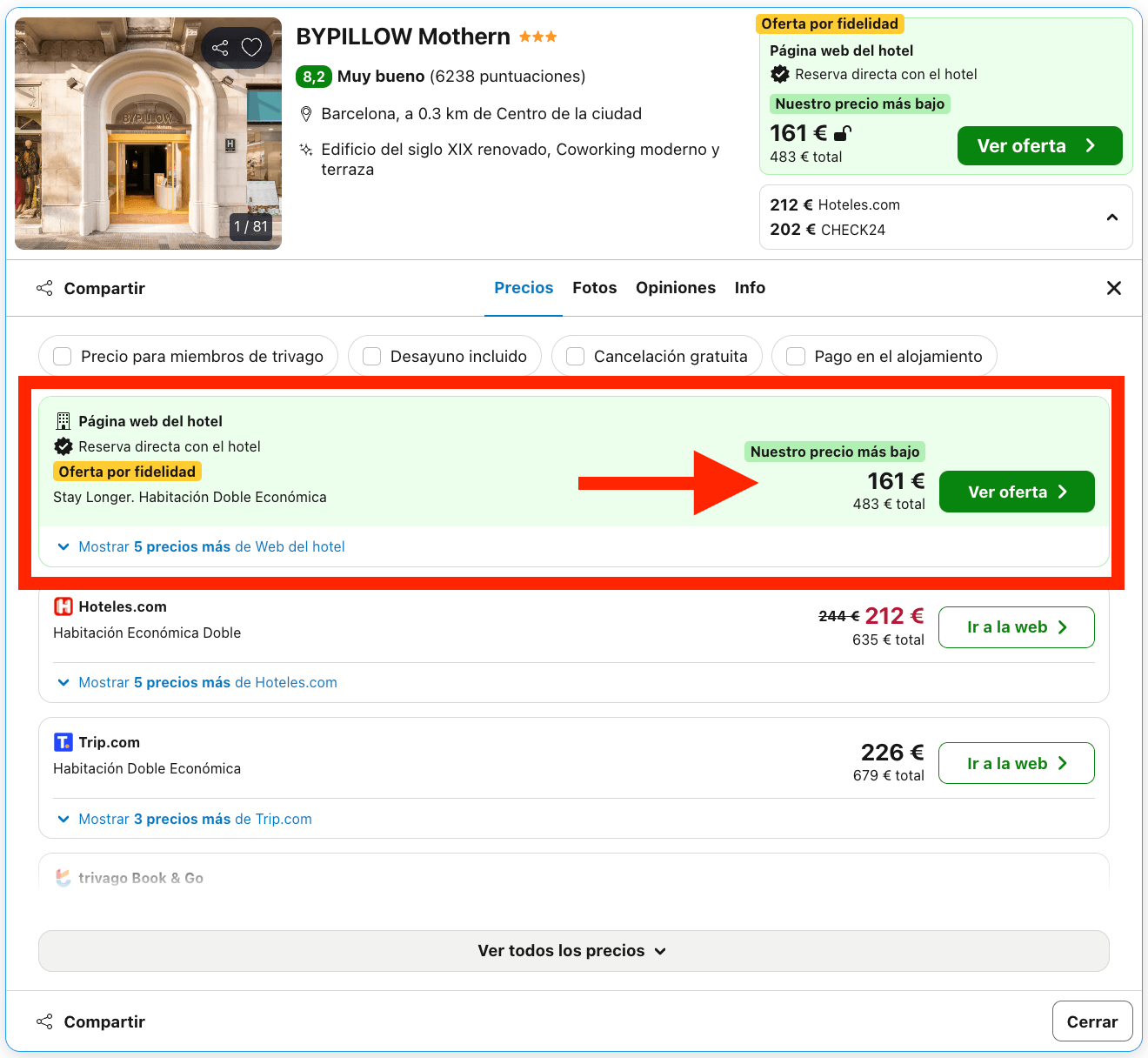Click the 202 € CHECK24 price line

coord(827,230)
